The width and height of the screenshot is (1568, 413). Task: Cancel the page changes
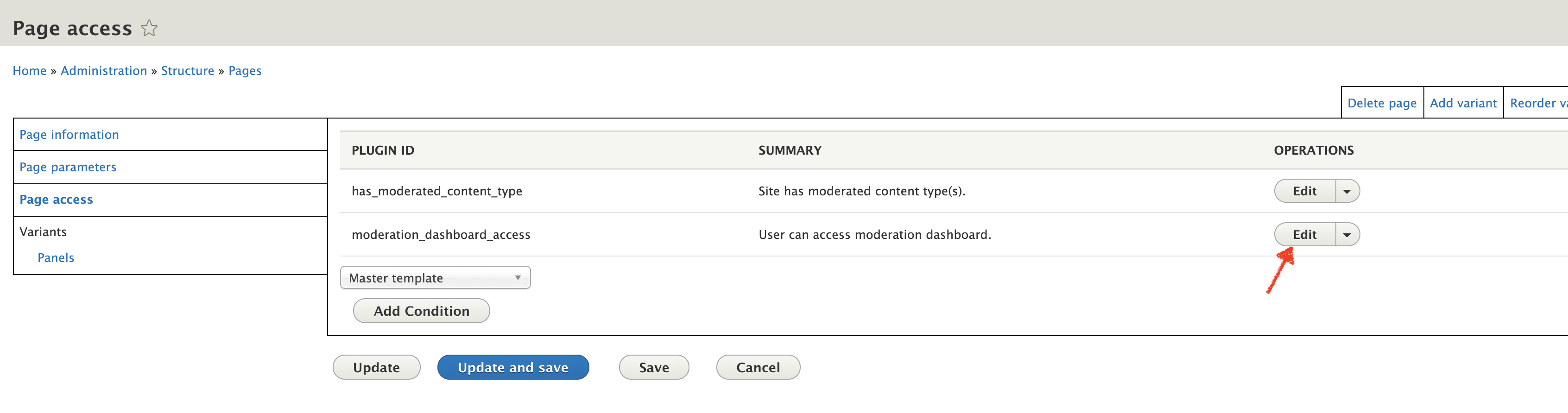tap(758, 367)
